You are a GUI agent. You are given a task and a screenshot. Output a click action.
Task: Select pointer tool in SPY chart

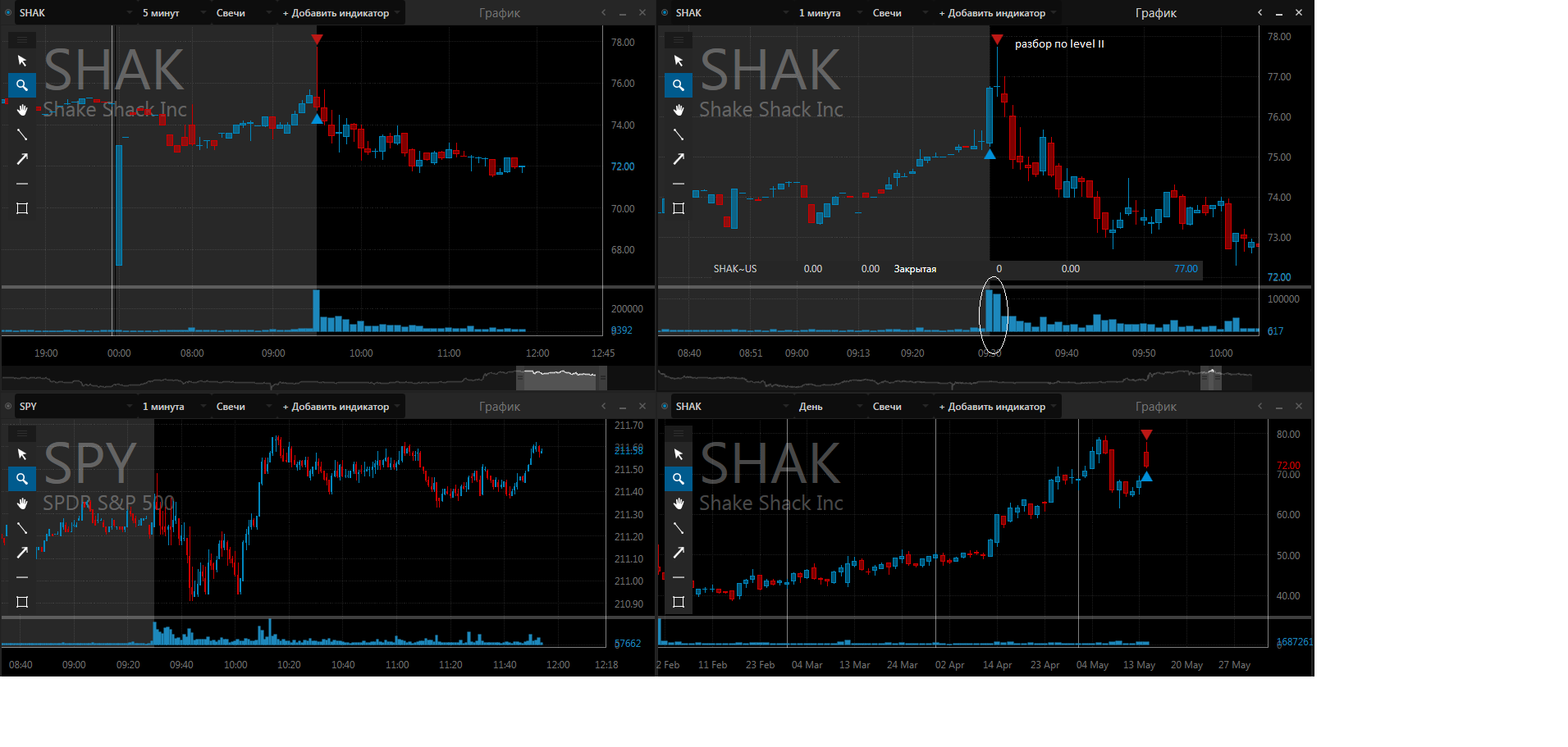coord(22,454)
